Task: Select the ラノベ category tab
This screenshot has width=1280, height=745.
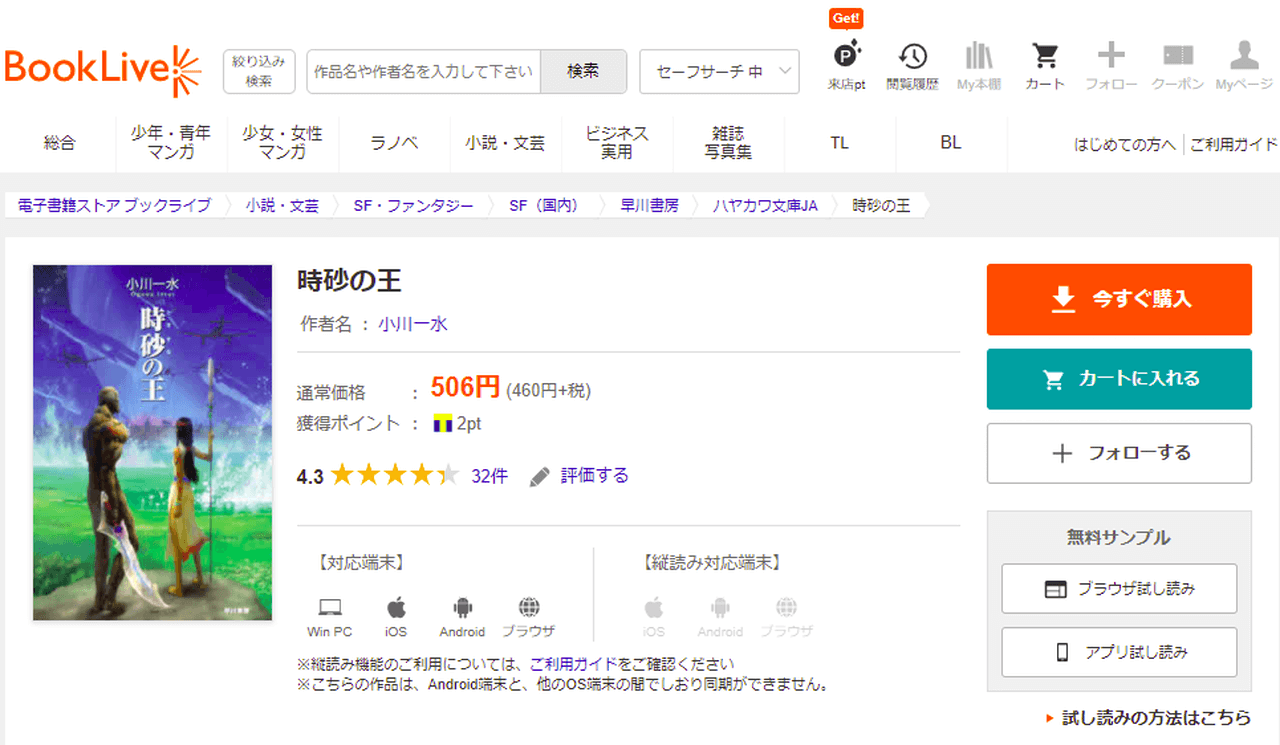Action: tap(394, 143)
